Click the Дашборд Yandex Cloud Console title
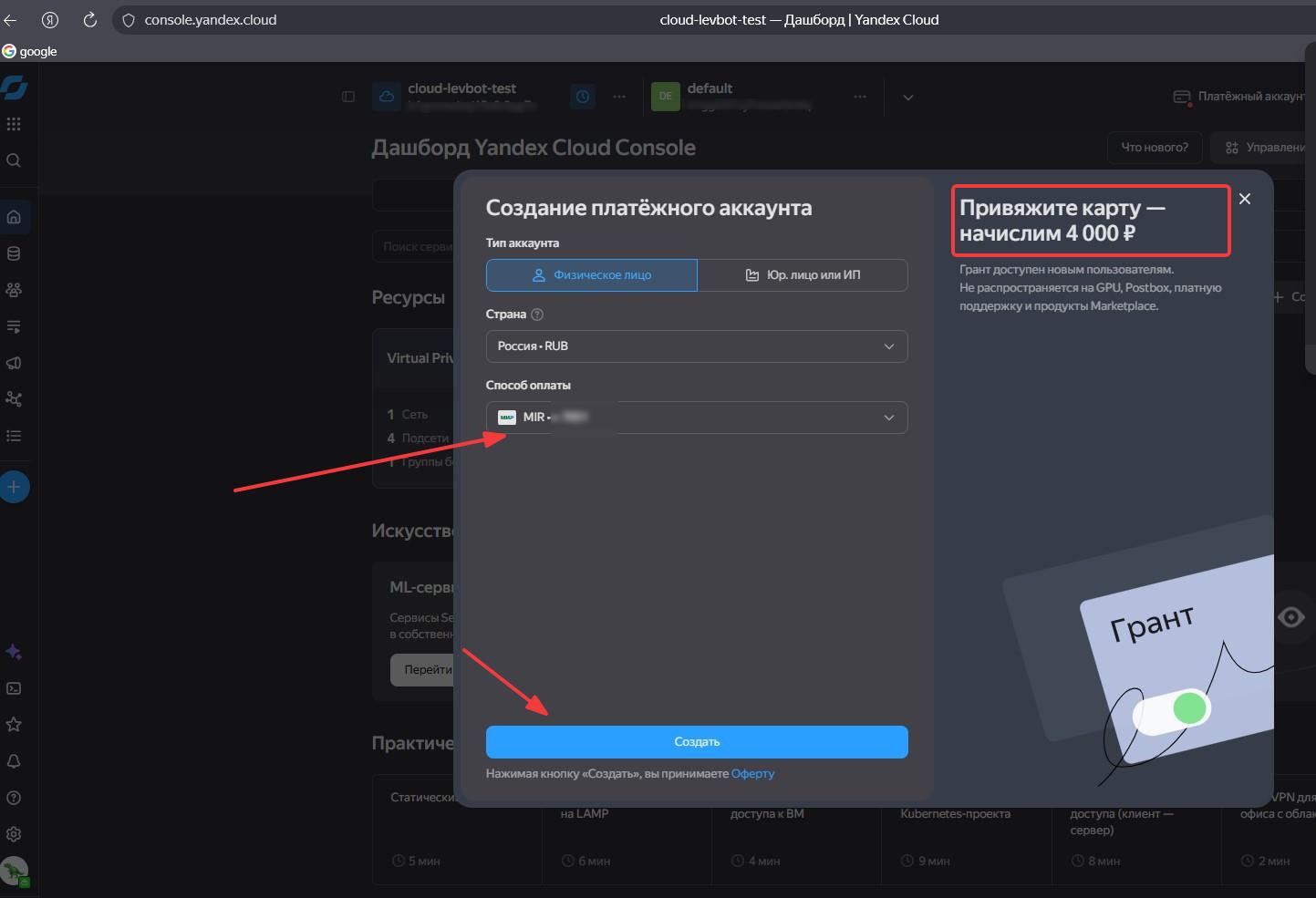 pos(534,148)
